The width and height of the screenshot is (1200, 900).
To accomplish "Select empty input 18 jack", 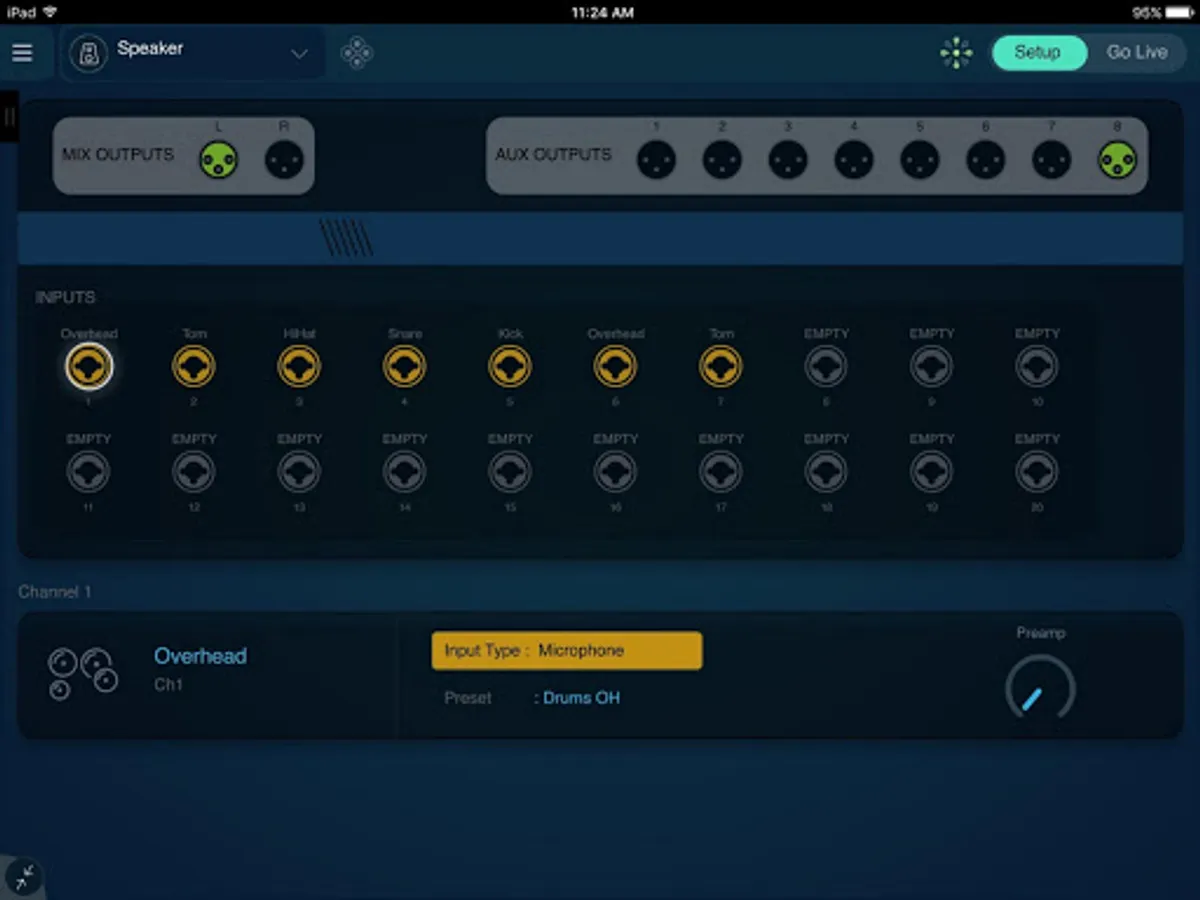I will [826, 472].
